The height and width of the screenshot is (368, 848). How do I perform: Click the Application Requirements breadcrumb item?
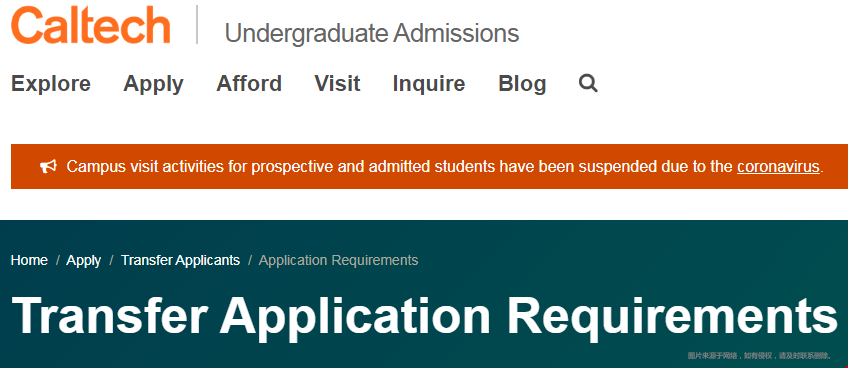339,261
